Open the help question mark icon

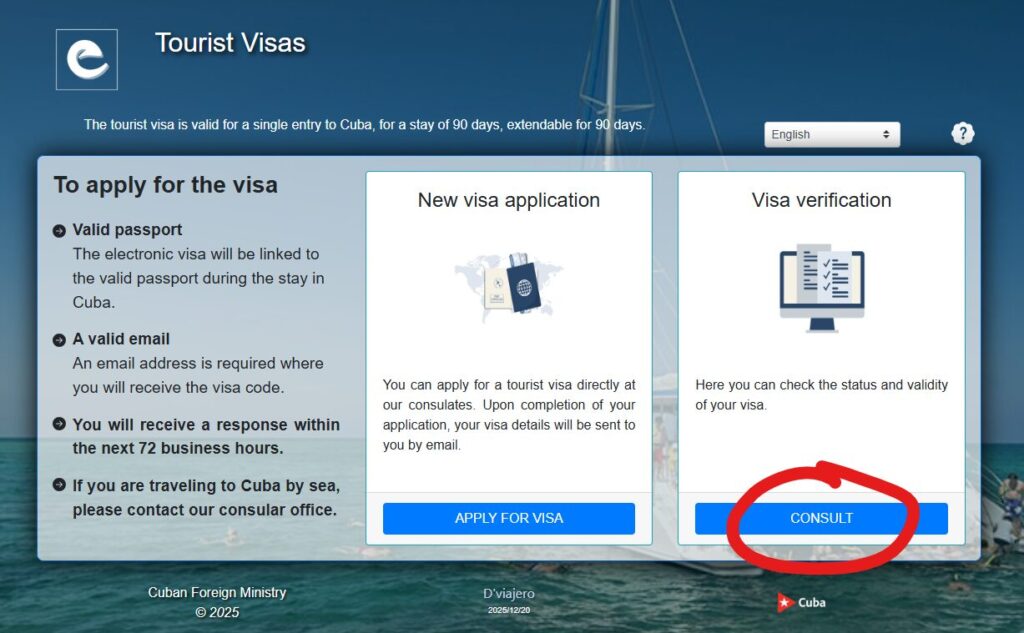point(963,133)
